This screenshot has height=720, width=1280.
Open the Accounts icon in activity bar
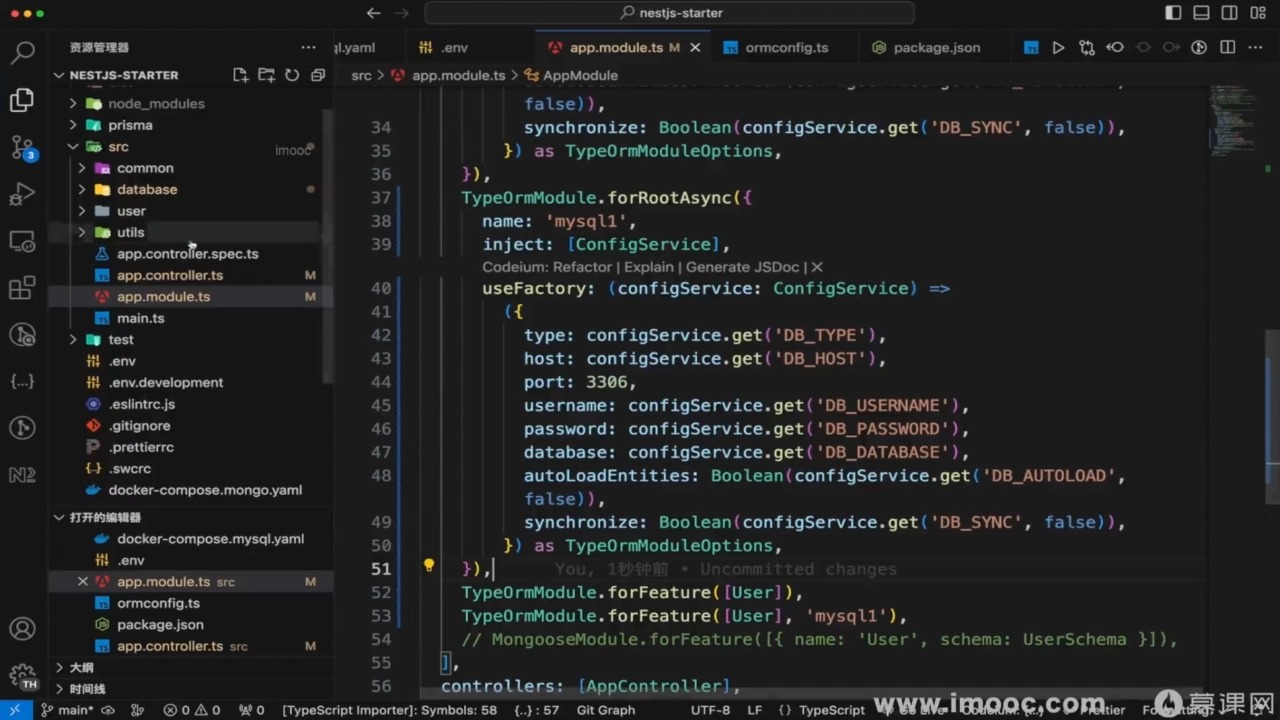[22, 629]
